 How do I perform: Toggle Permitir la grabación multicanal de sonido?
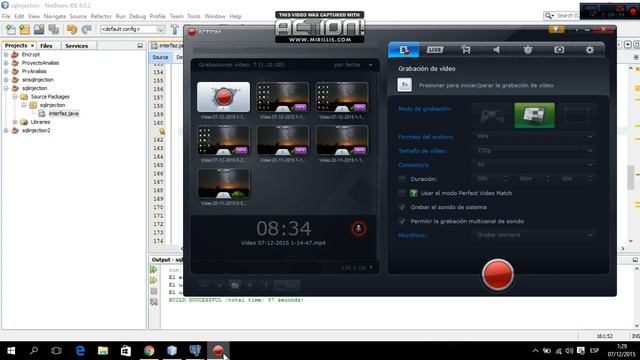(x=402, y=221)
